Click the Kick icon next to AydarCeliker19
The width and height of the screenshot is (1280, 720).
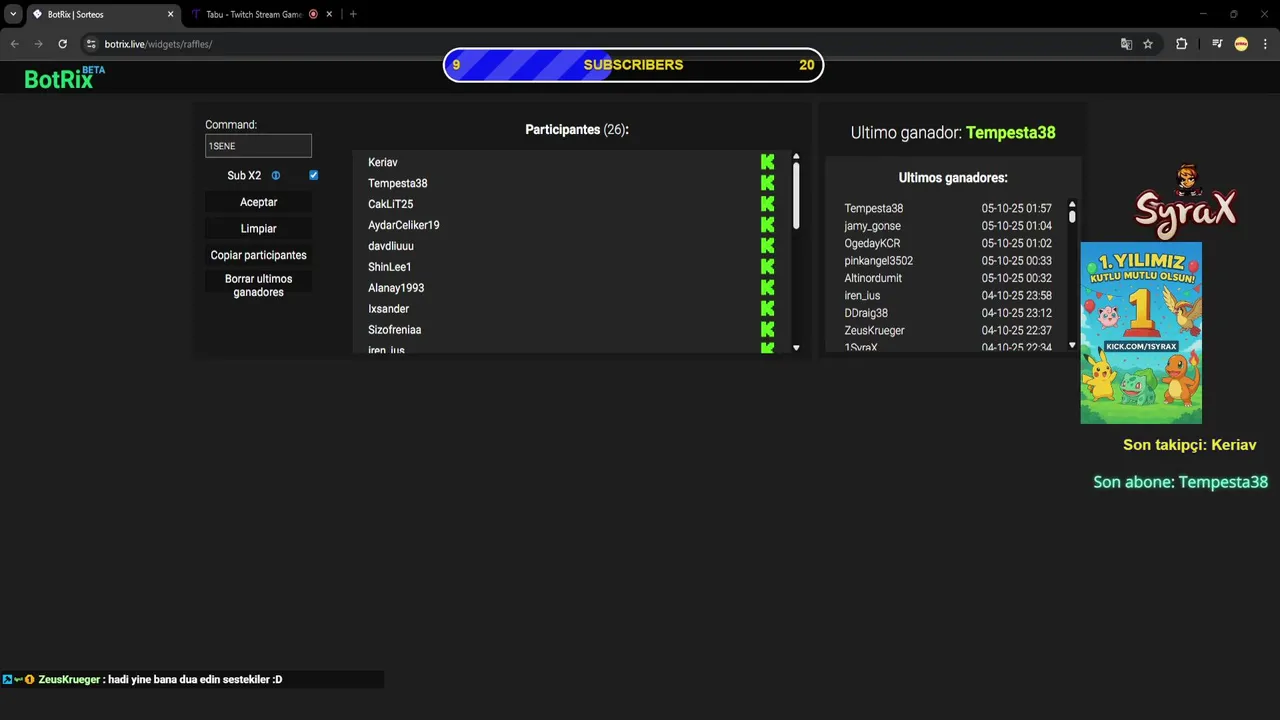(x=767, y=225)
